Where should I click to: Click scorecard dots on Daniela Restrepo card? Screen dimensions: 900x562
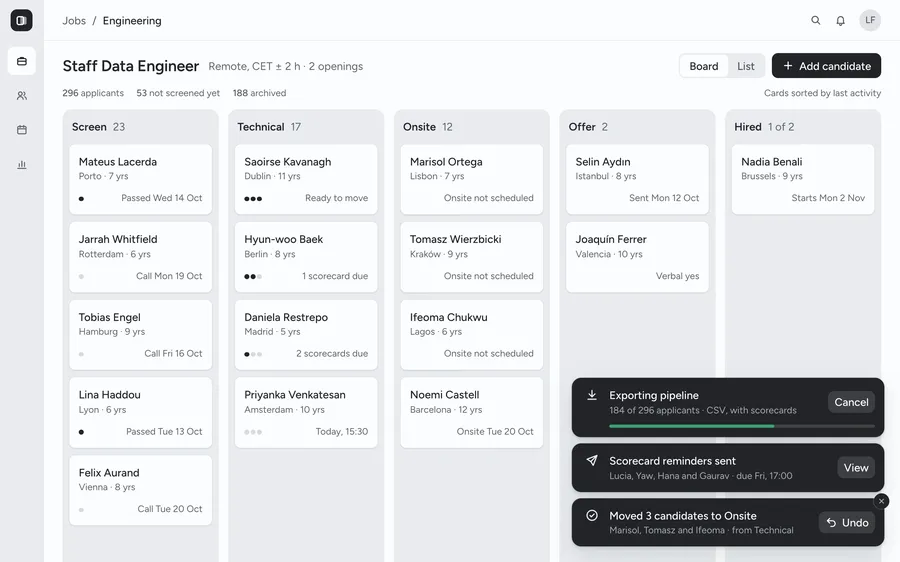point(253,354)
